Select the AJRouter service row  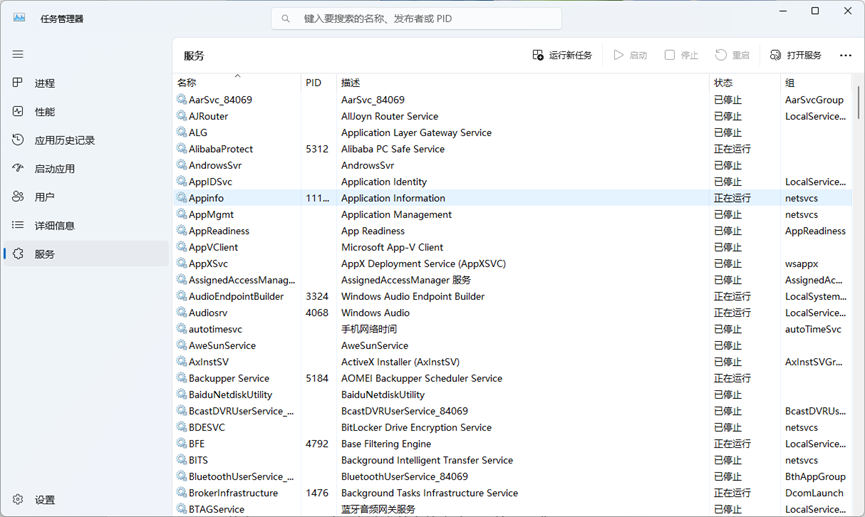pos(512,116)
